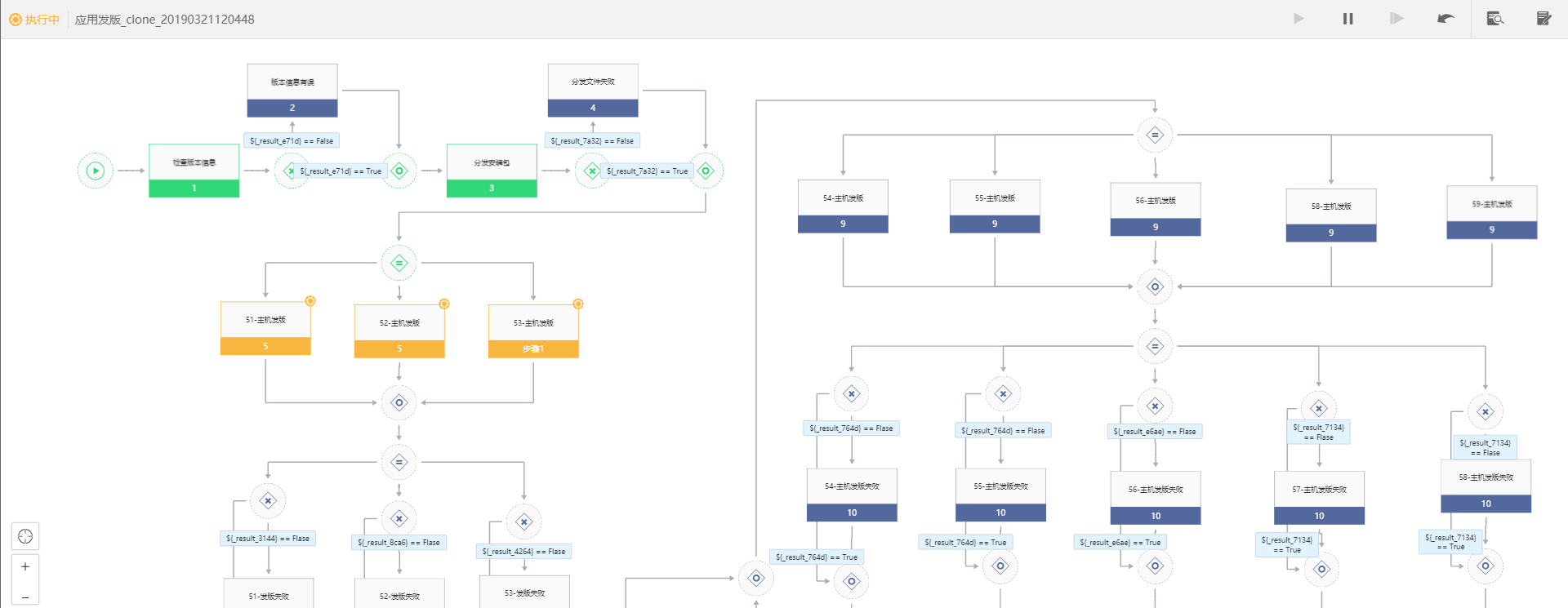Click the ${_result_8ca6} == Flase condition label
Viewport: 1568px width, 608px height.
399,543
